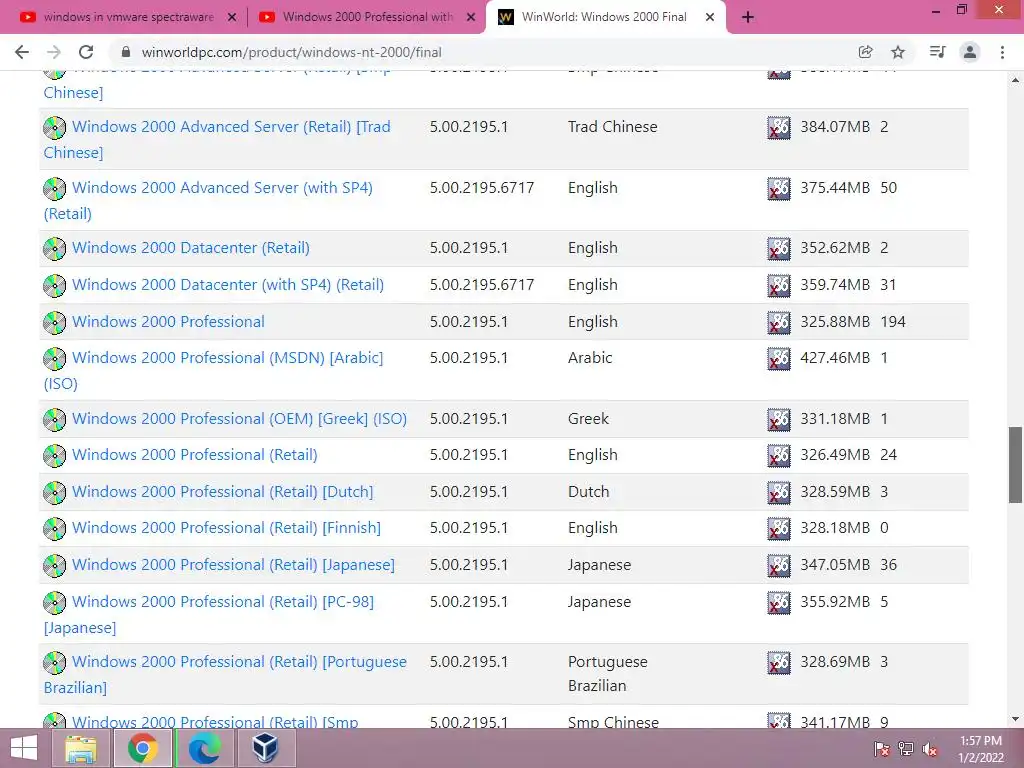Click x86 icon in the 427.46MB Arabic row
The width and height of the screenshot is (1024, 768).
(x=778, y=359)
